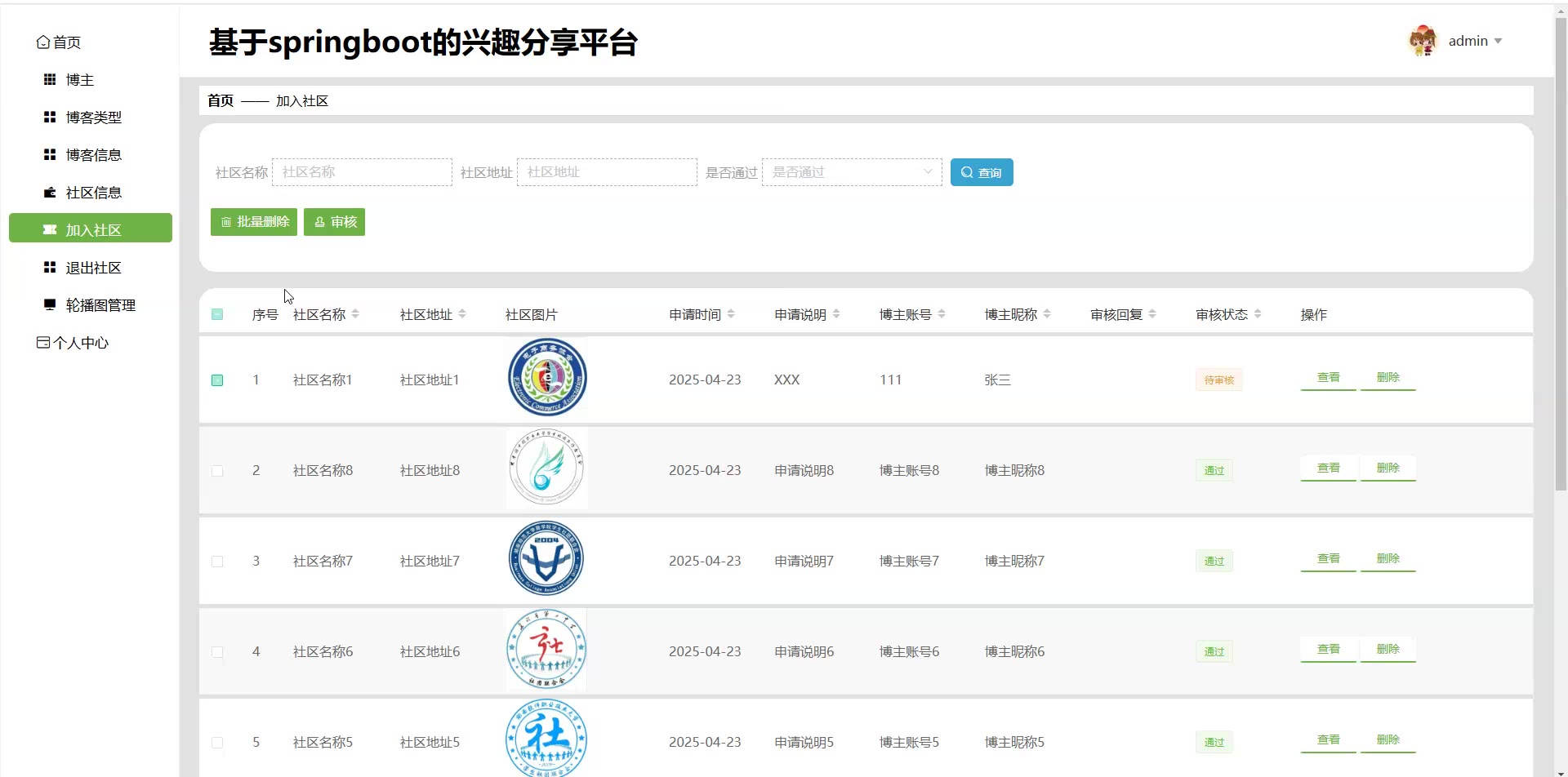Sort by 审核状态 column arrows
Screen dimensions: 1568x777
(x=1258, y=314)
